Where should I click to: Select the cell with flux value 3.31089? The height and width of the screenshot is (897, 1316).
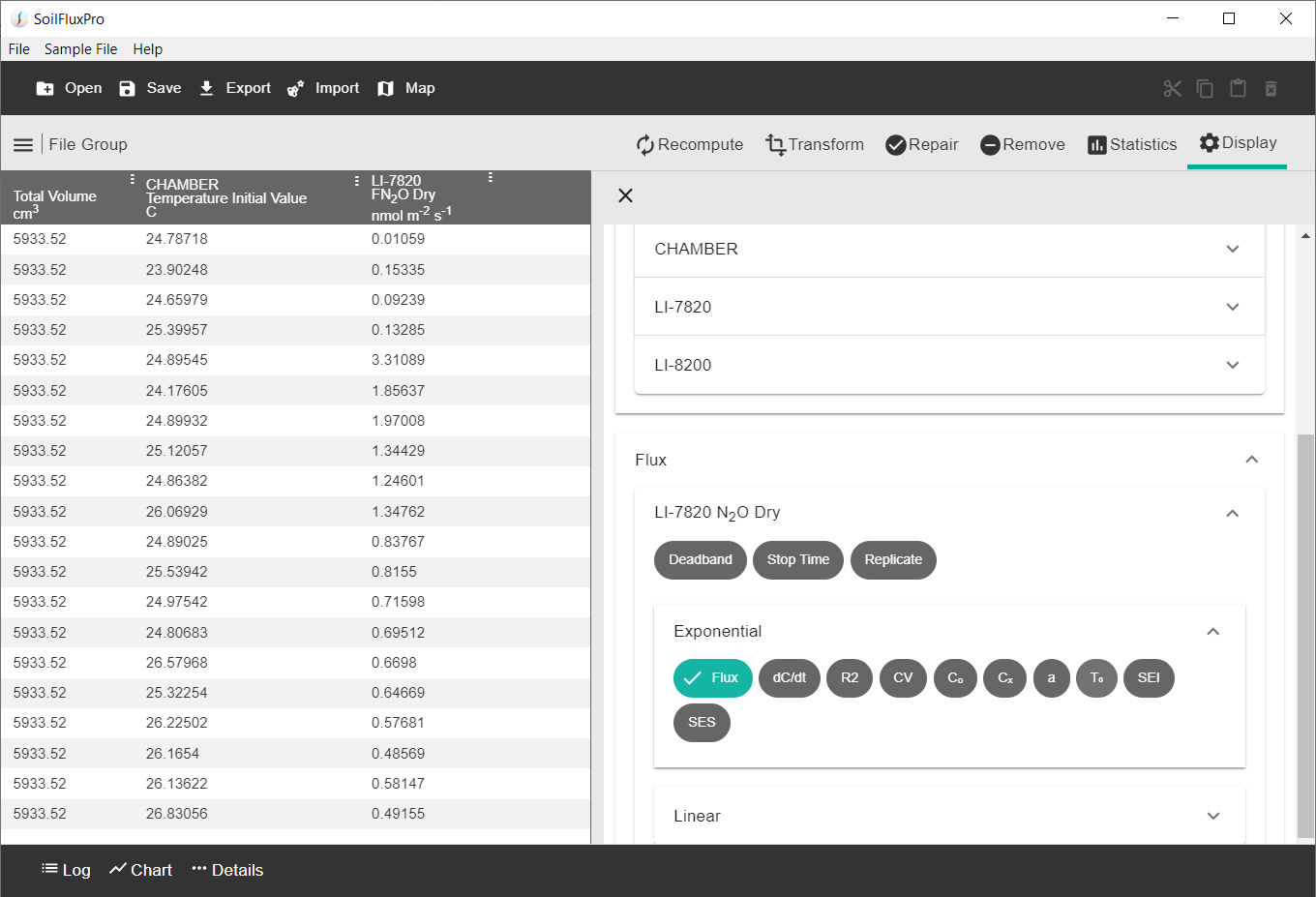point(398,360)
